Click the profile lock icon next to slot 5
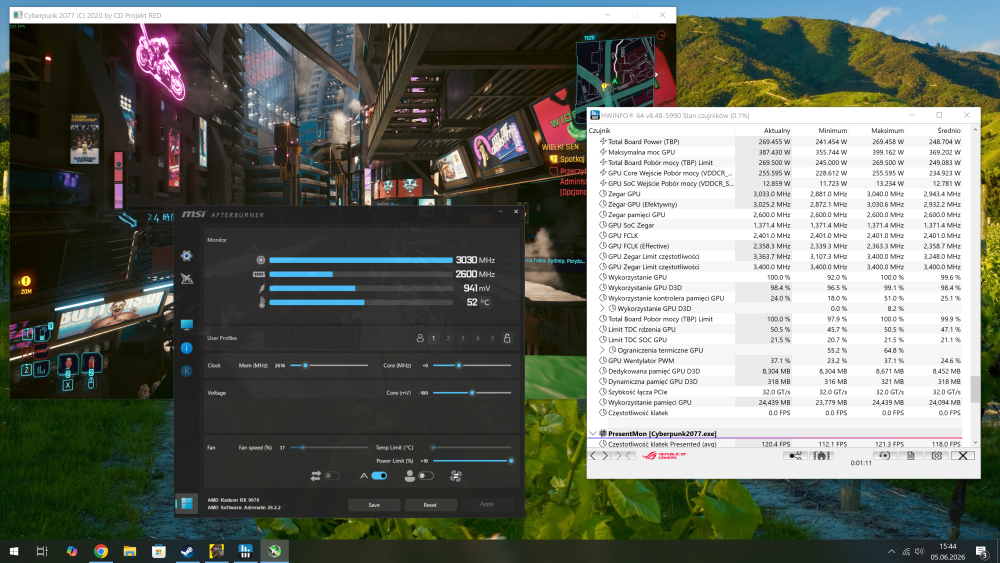This screenshot has height=563, width=1000. tap(507, 338)
